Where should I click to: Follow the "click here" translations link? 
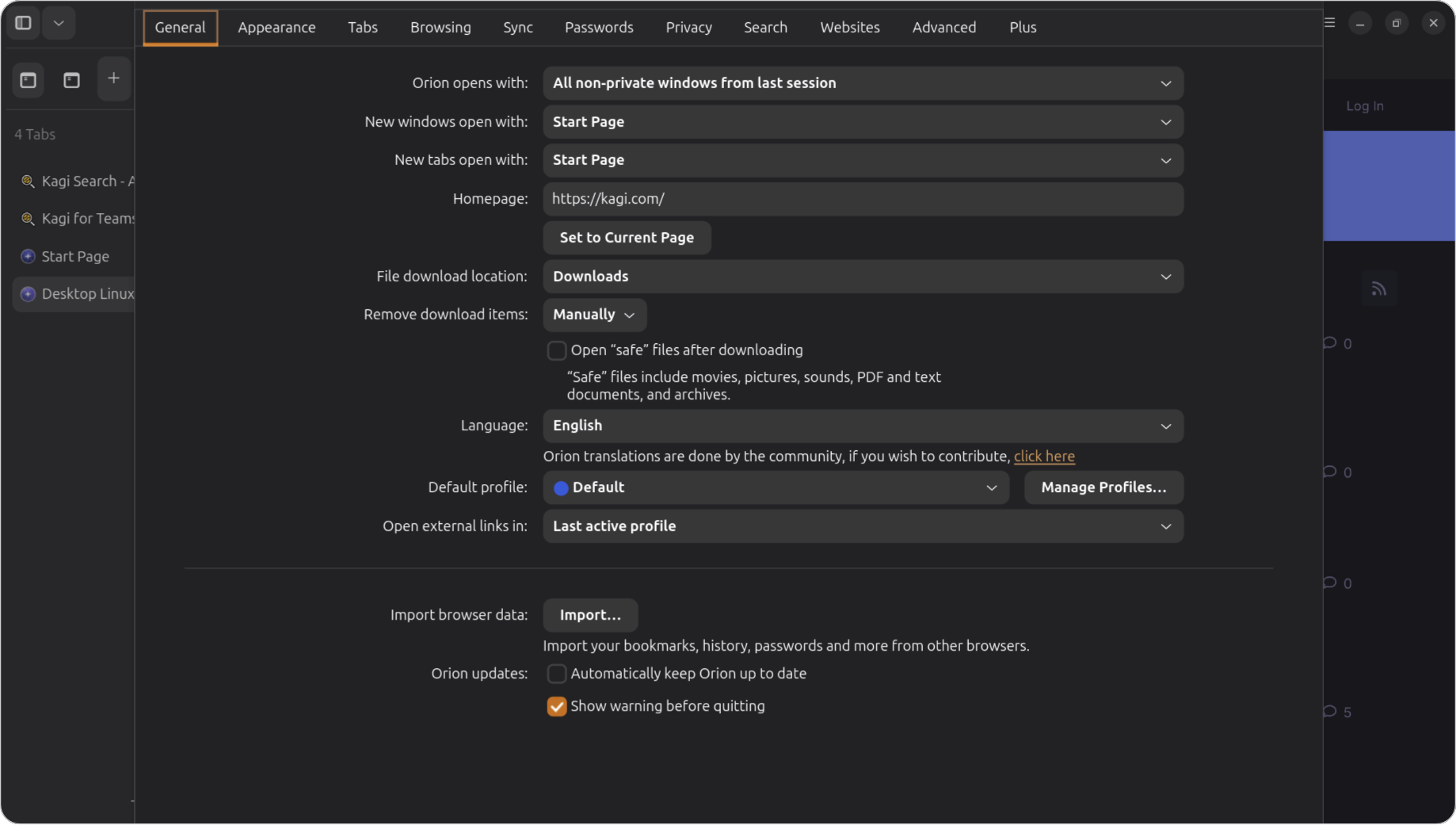[1044, 456]
